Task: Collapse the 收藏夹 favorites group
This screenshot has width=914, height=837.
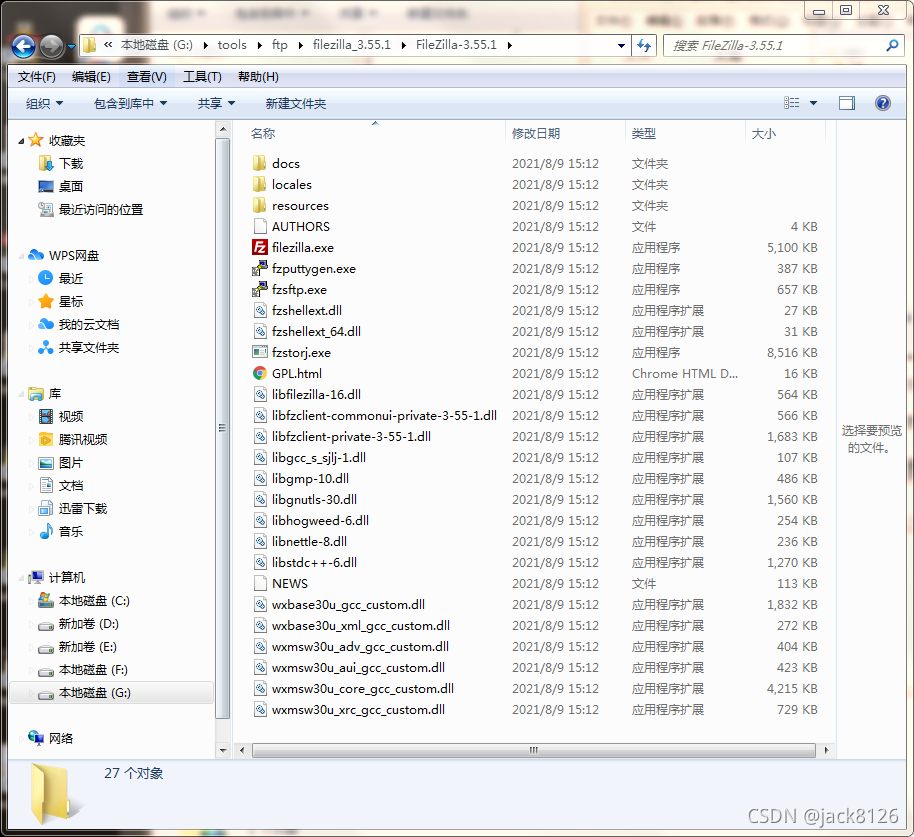Action: pos(21,141)
